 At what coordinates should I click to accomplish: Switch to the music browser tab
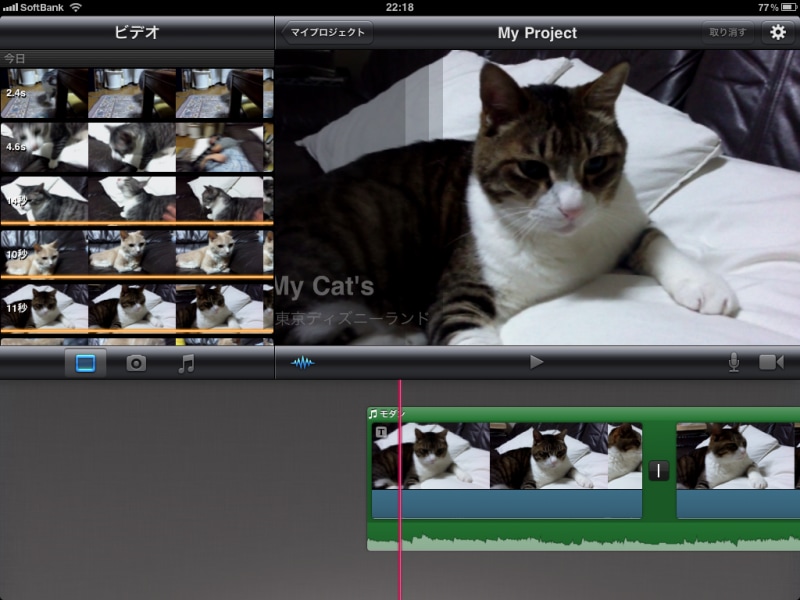[186, 363]
